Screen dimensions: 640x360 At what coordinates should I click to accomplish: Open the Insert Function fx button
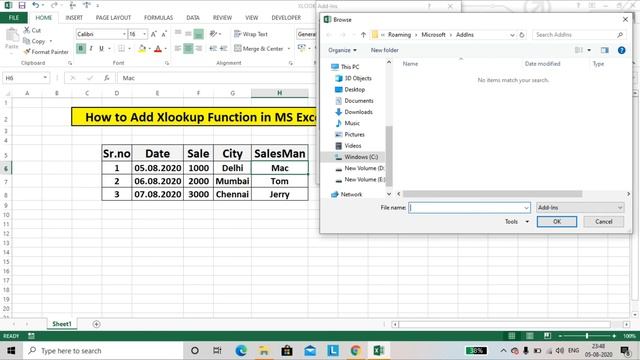pyautogui.click(x=107, y=78)
